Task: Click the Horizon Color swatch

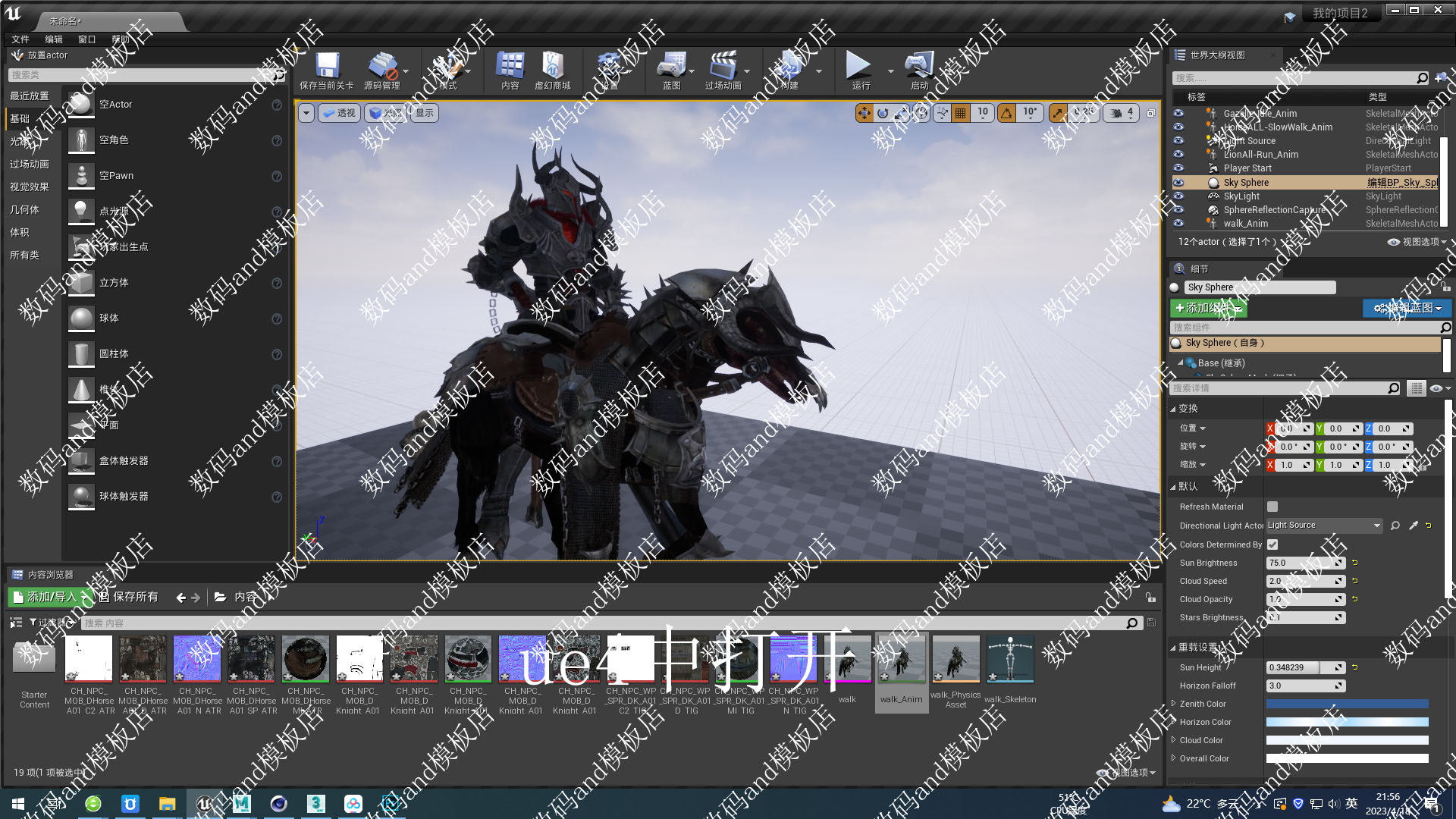Action: tap(1348, 722)
